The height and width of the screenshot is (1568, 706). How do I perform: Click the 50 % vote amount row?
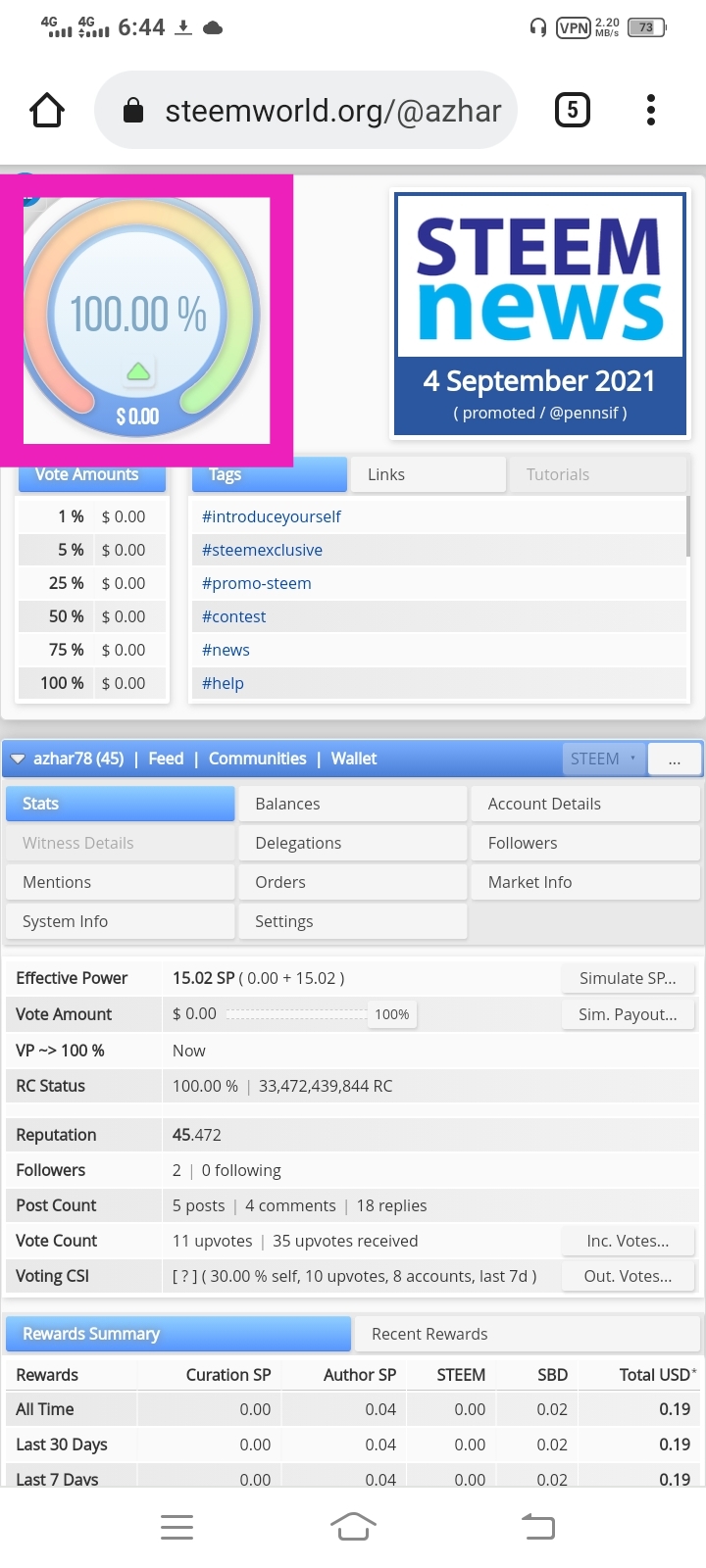92,616
